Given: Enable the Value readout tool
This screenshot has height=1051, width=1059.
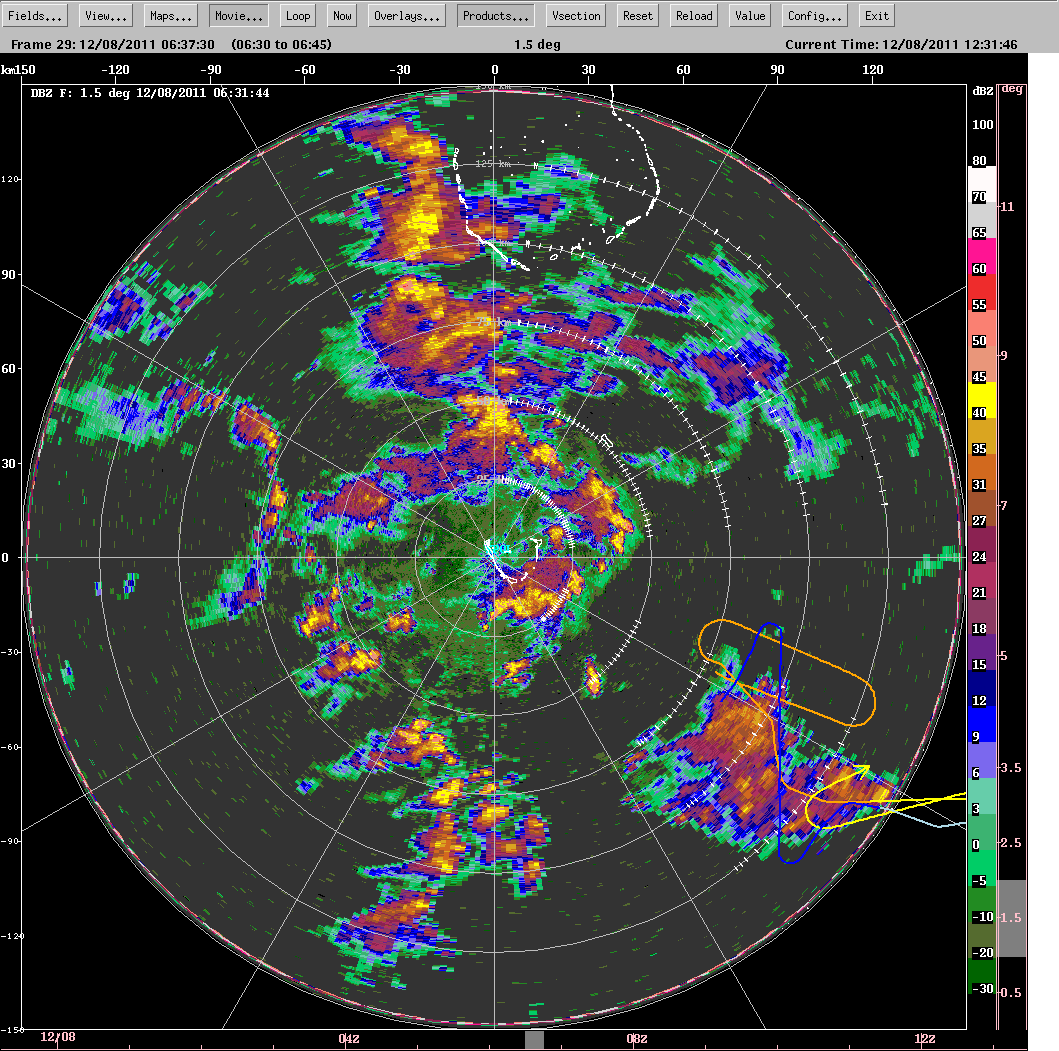Looking at the screenshot, I should tap(750, 16).
